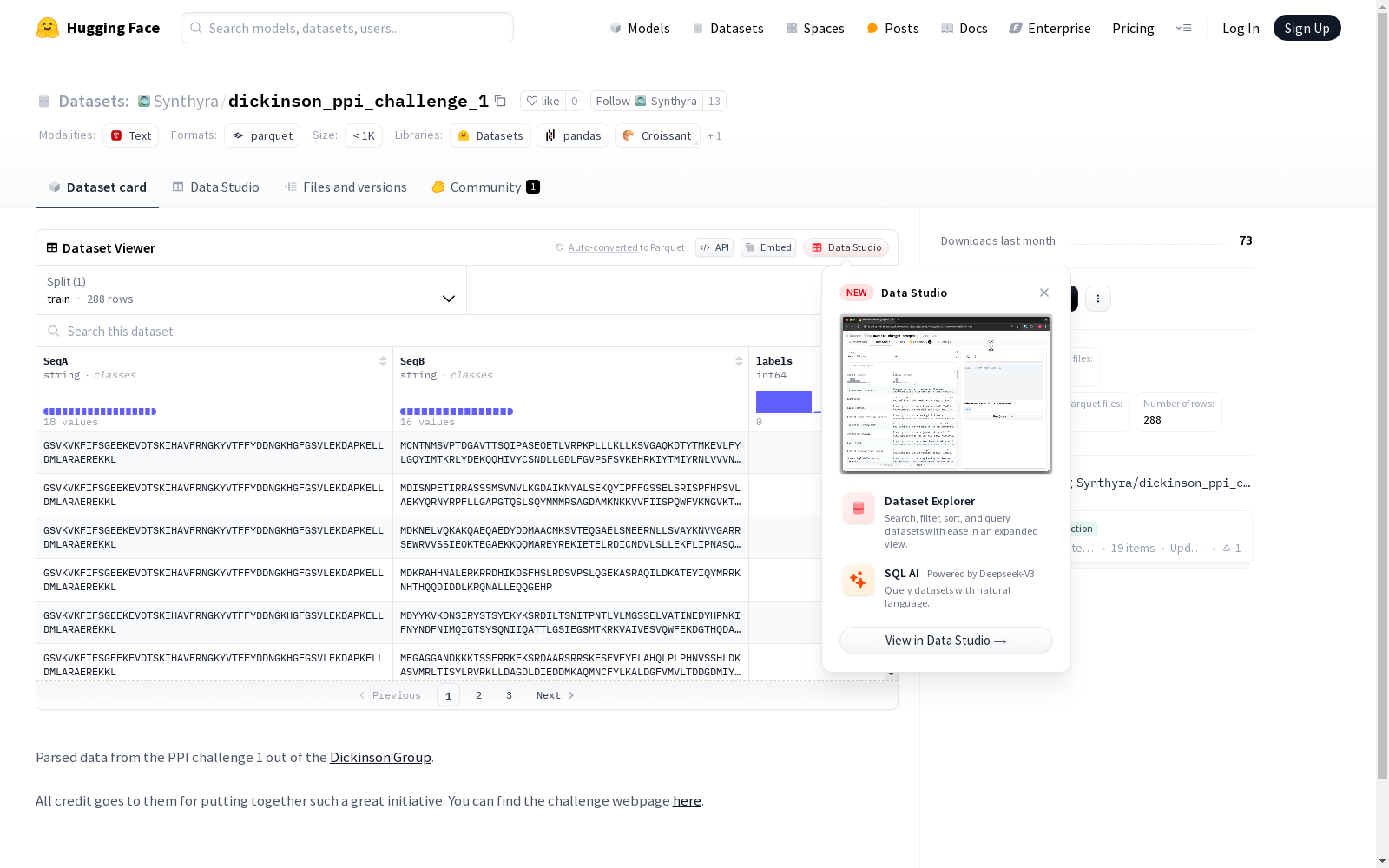The image size is (1389, 868).
Task: Copy the dataset name with the copy icon
Action: tap(500, 101)
